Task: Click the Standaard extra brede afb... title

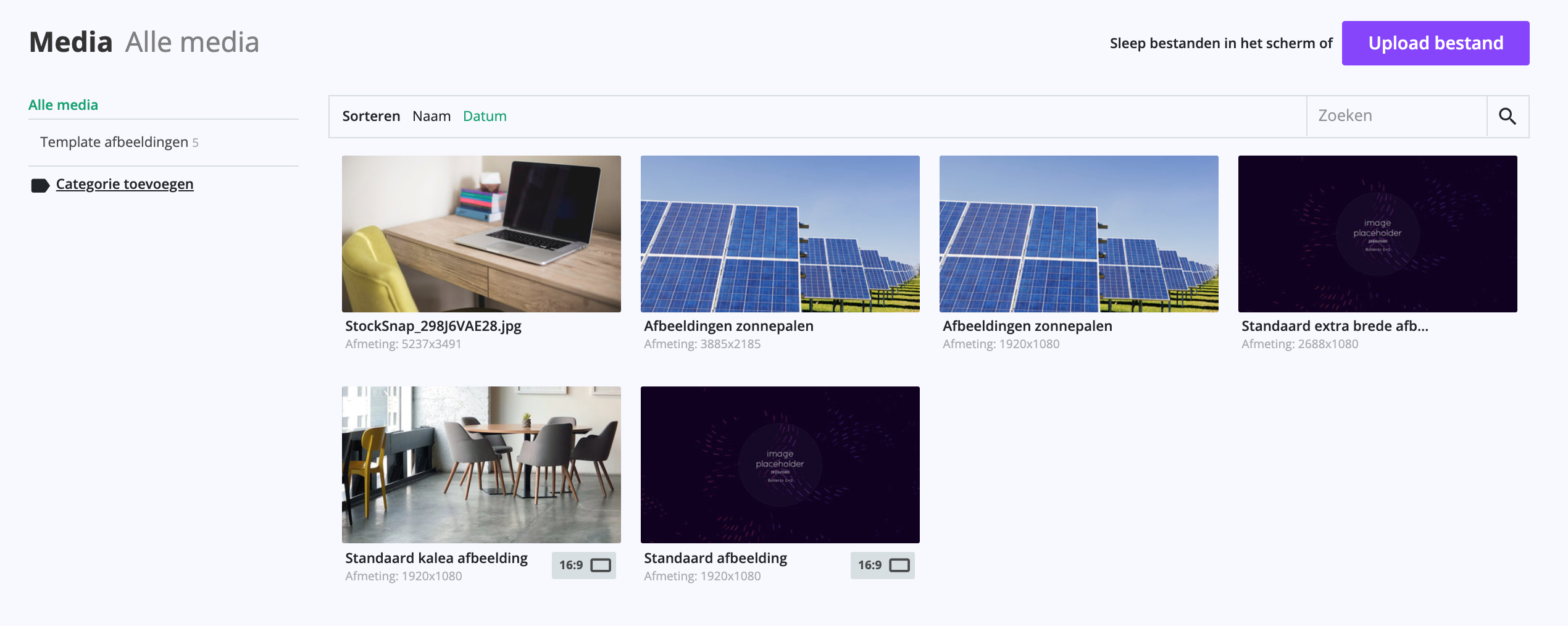Action: [1335, 326]
